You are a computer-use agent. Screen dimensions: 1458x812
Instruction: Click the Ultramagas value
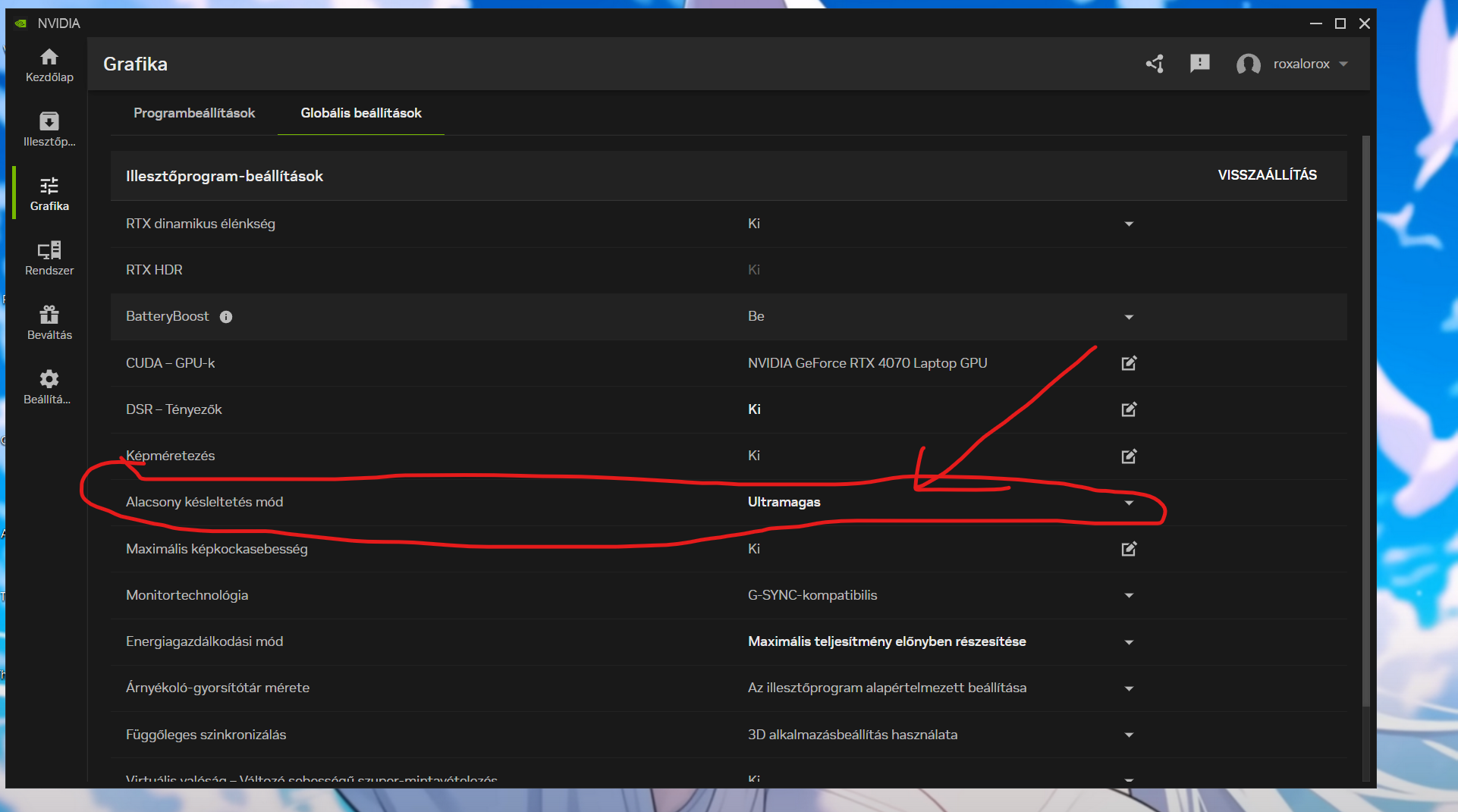(784, 502)
